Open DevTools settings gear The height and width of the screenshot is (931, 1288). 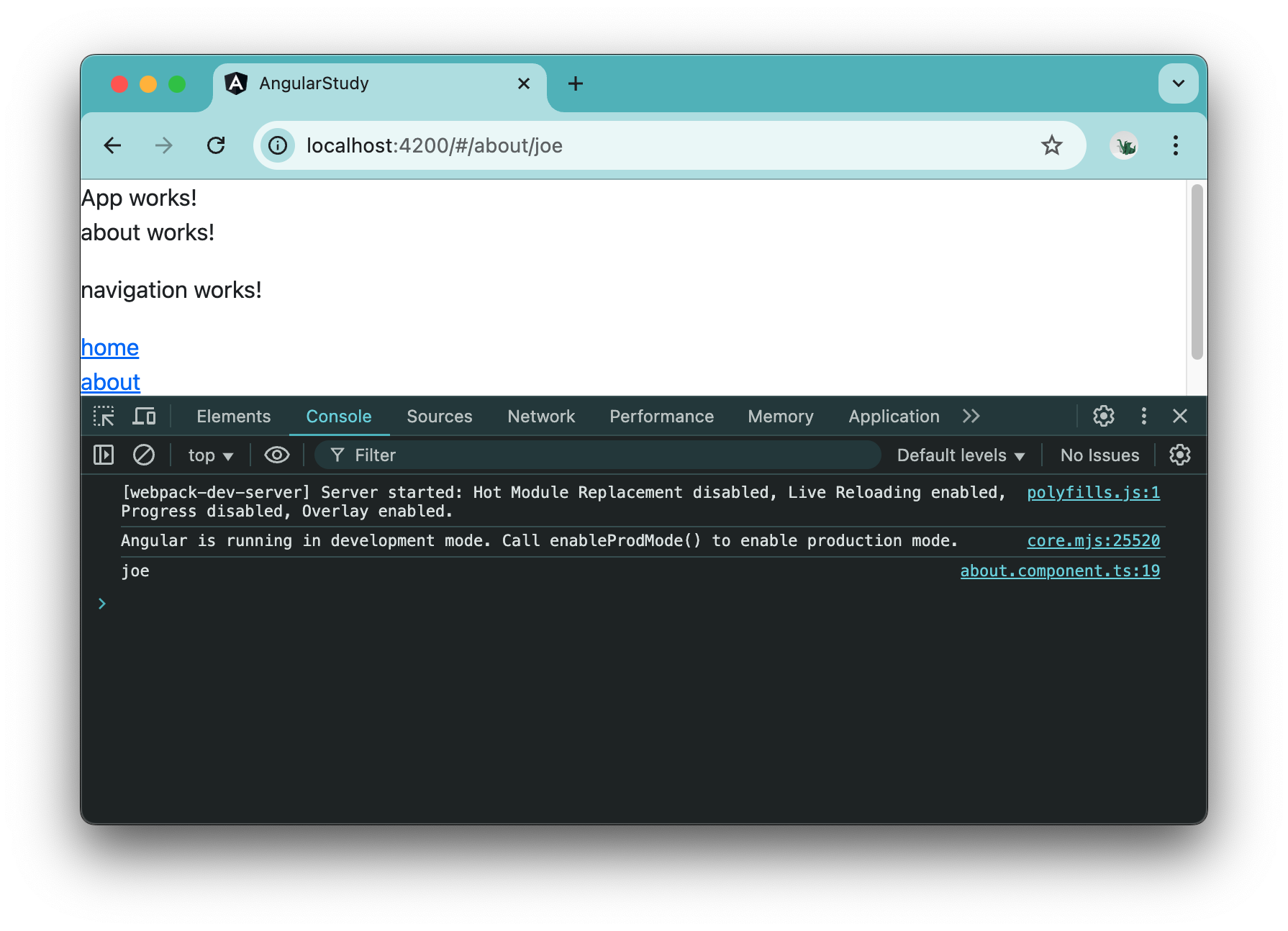coord(1103,416)
